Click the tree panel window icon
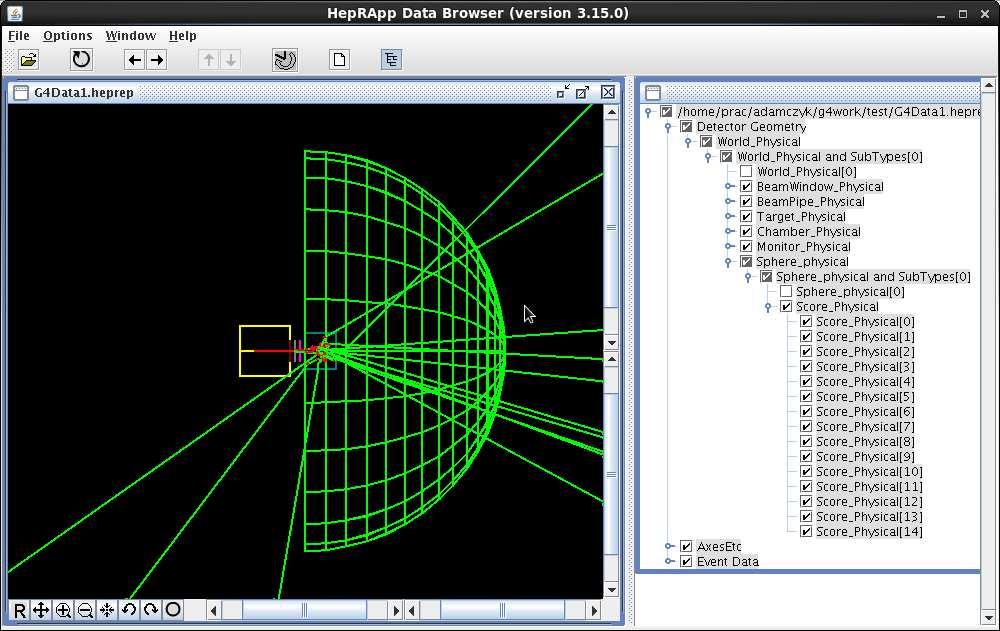Screen dimensions: 1000x631 (652, 93)
